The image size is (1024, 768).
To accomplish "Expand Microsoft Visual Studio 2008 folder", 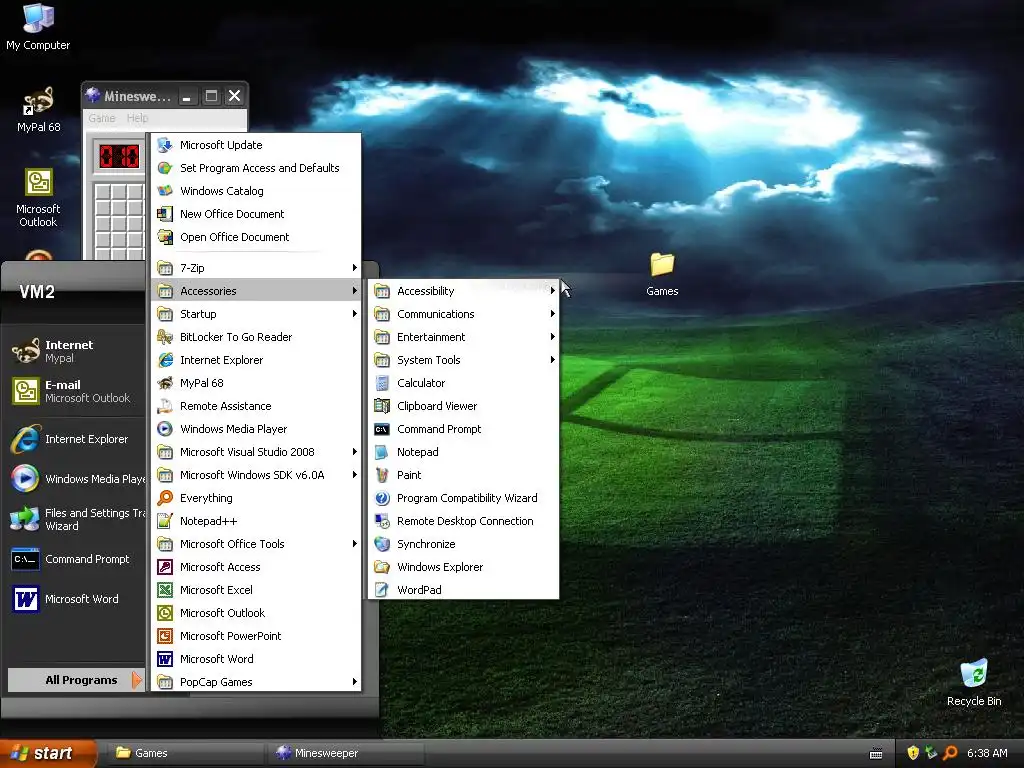I will 256,452.
